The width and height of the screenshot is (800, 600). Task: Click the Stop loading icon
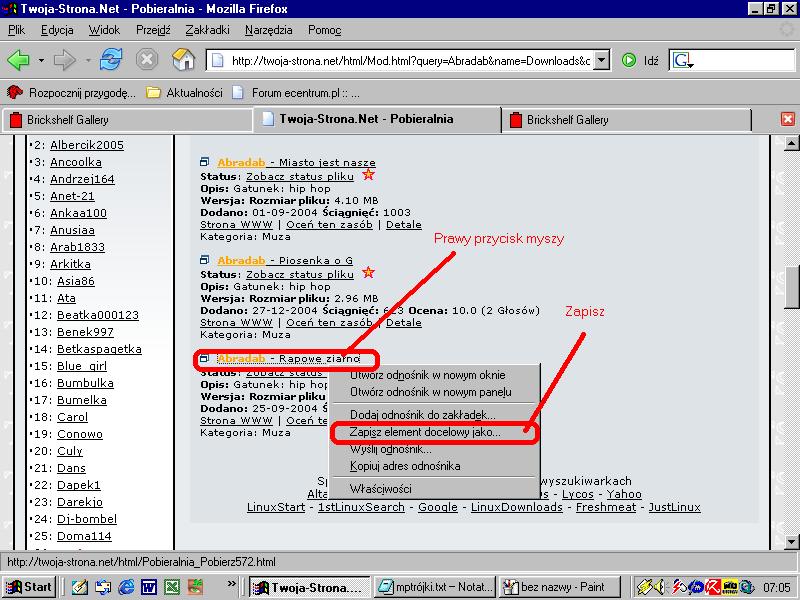pos(147,60)
